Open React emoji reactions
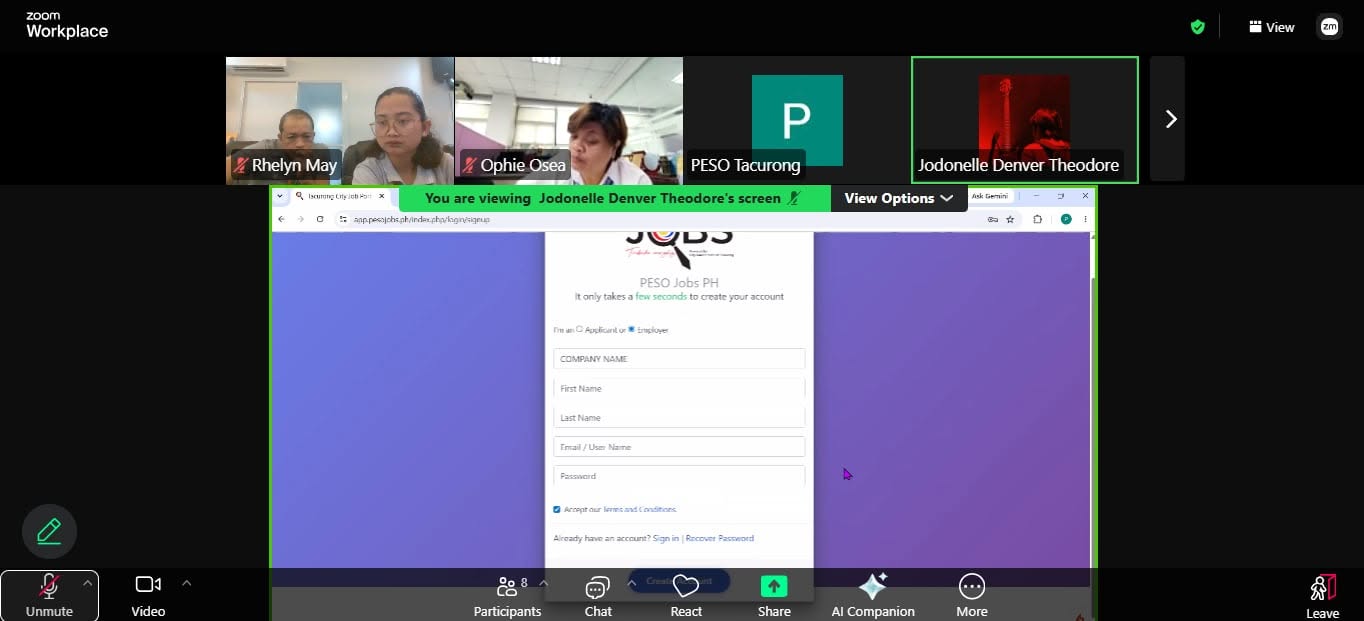The image size is (1364, 621). [x=686, y=596]
